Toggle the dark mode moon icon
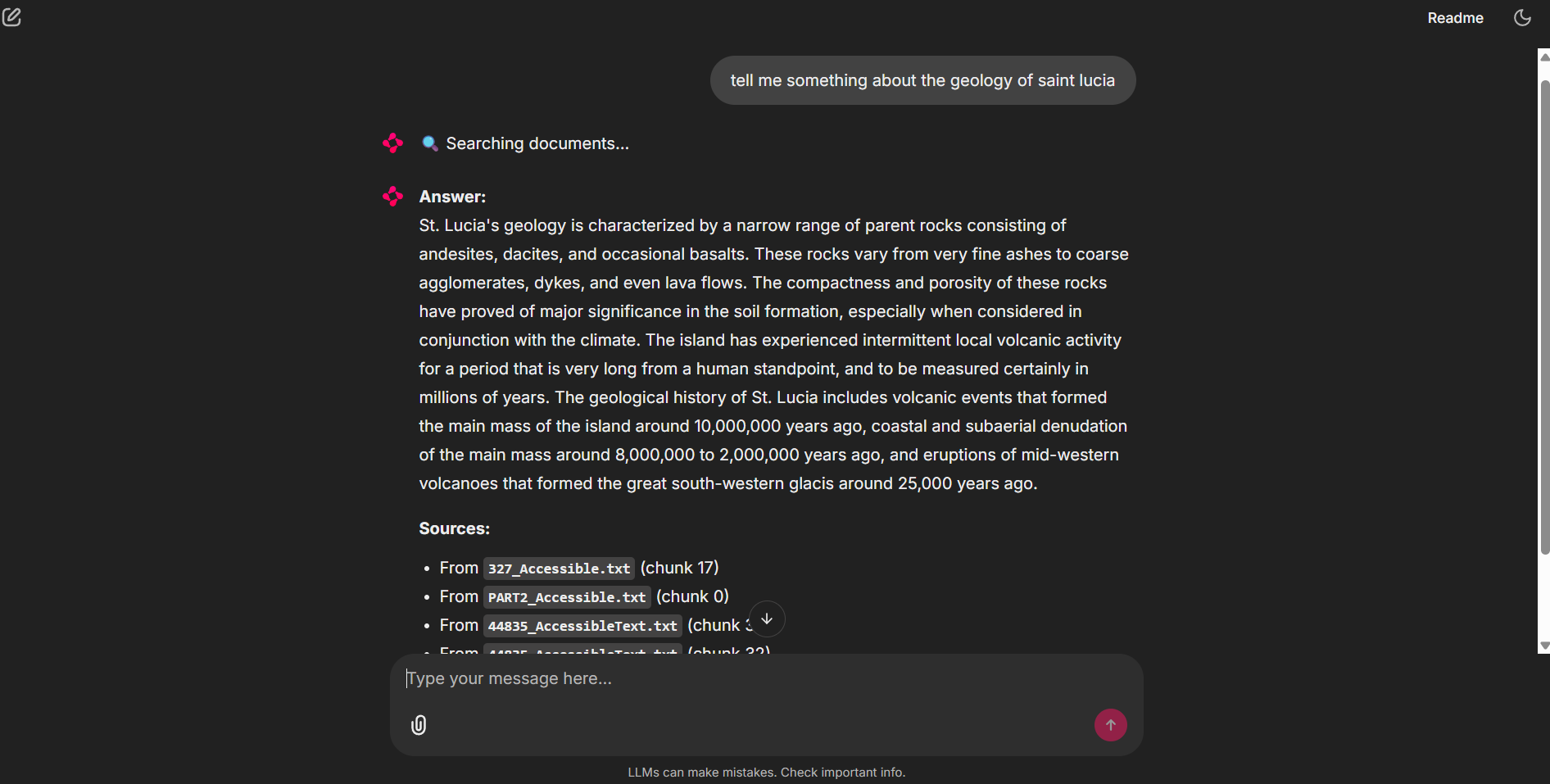Screen dimensions: 1550x784 click(x=1522, y=18)
